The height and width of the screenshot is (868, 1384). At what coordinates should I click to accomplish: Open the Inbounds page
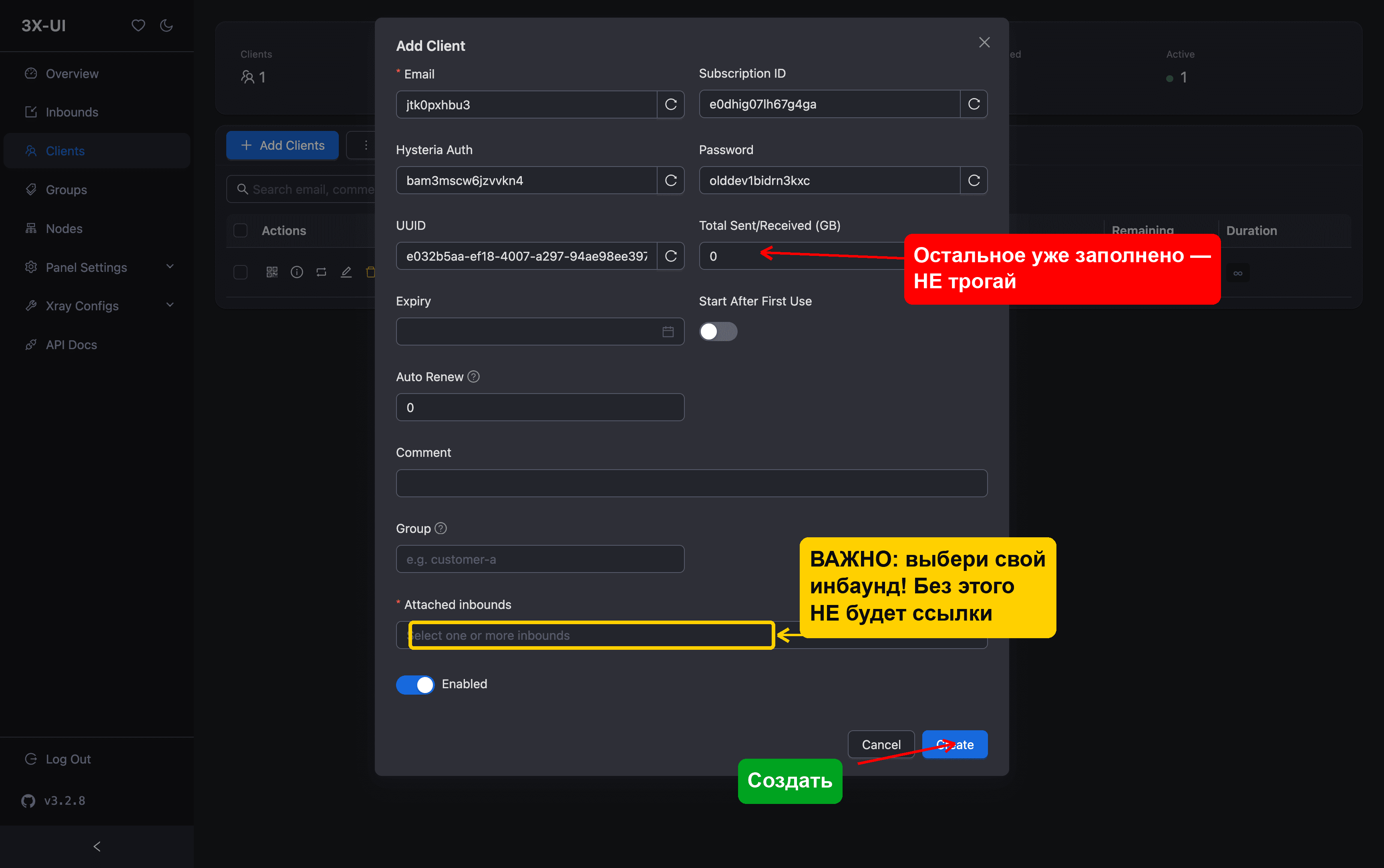tap(97, 112)
